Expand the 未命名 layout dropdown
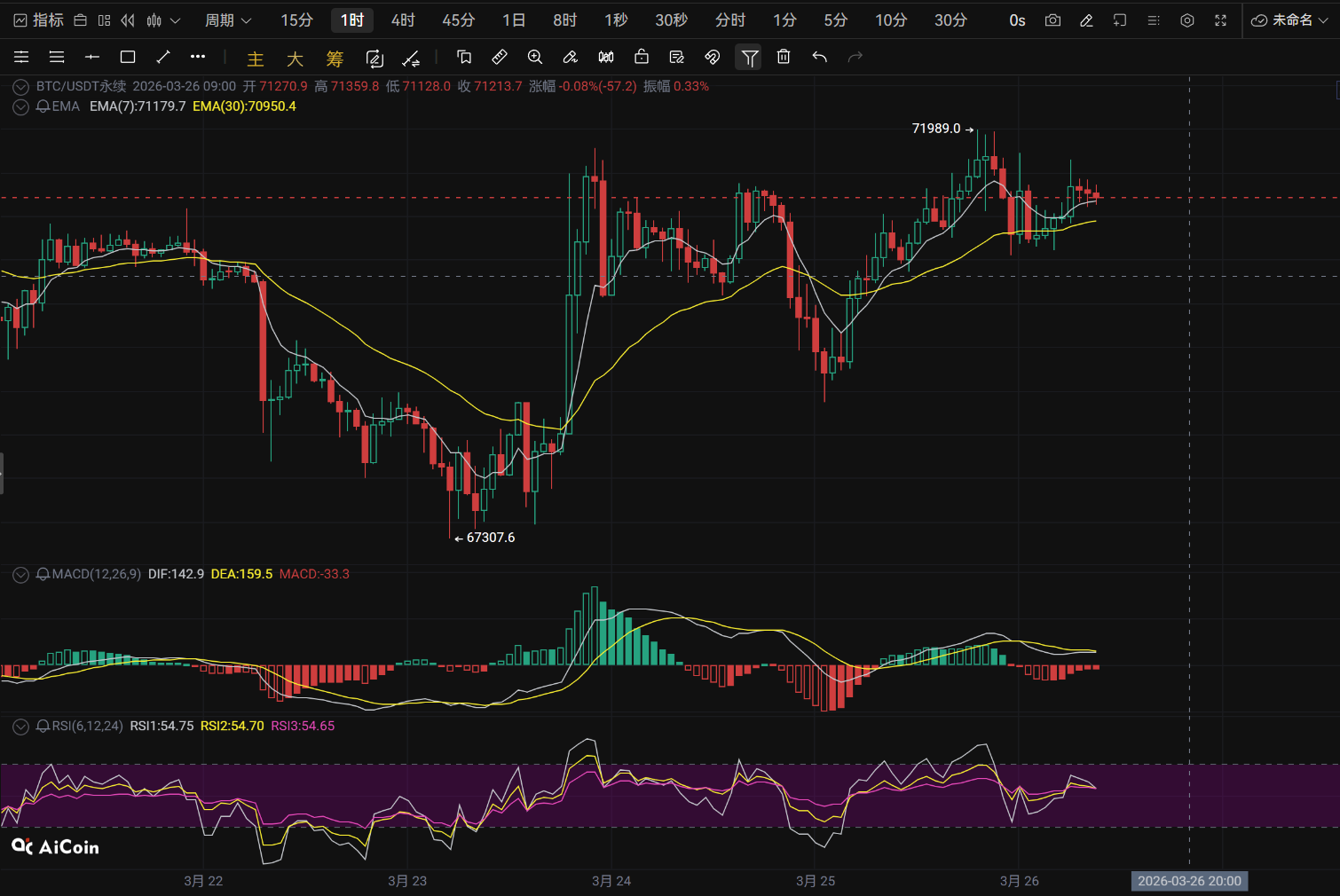Image resolution: width=1340 pixels, height=896 pixels. (x=1289, y=20)
